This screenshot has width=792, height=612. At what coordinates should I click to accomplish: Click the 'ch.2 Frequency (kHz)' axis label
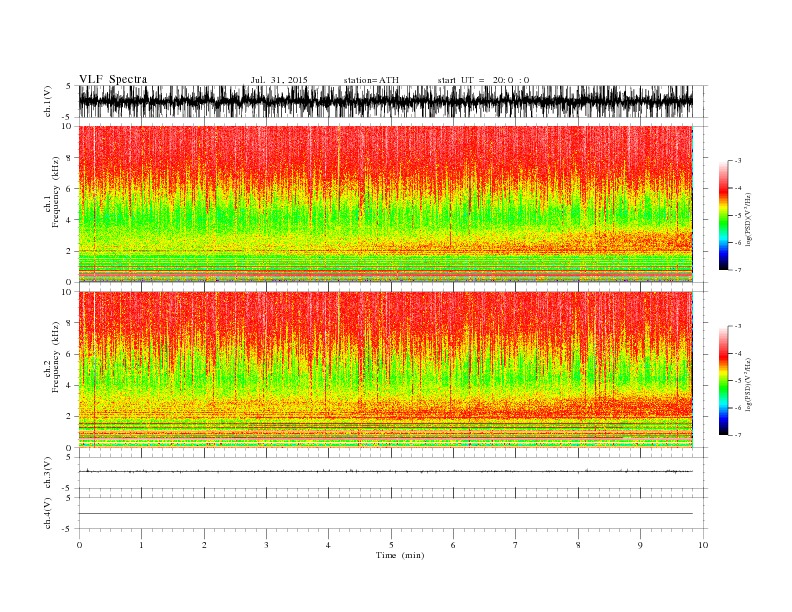[52, 356]
